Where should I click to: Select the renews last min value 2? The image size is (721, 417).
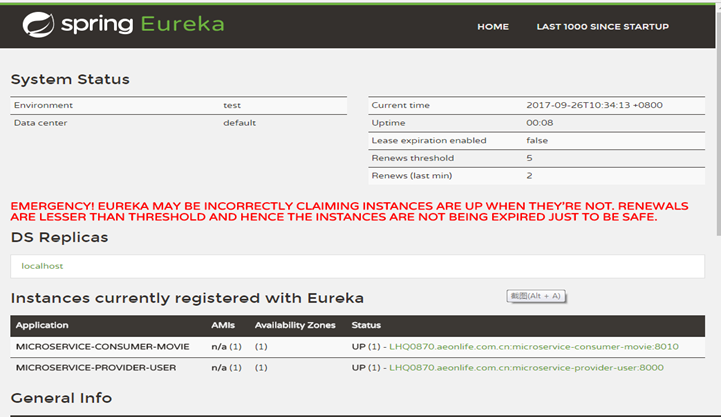[529, 175]
